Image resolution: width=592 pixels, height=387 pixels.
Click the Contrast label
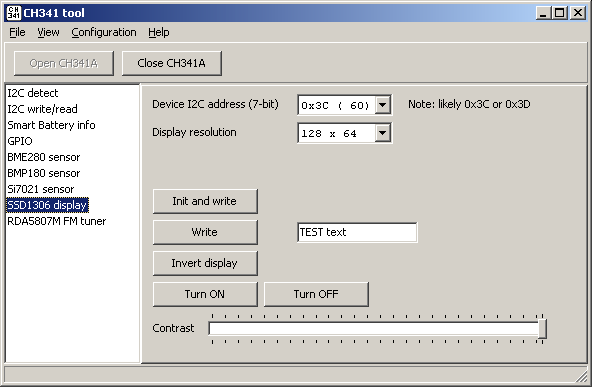(x=173, y=328)
